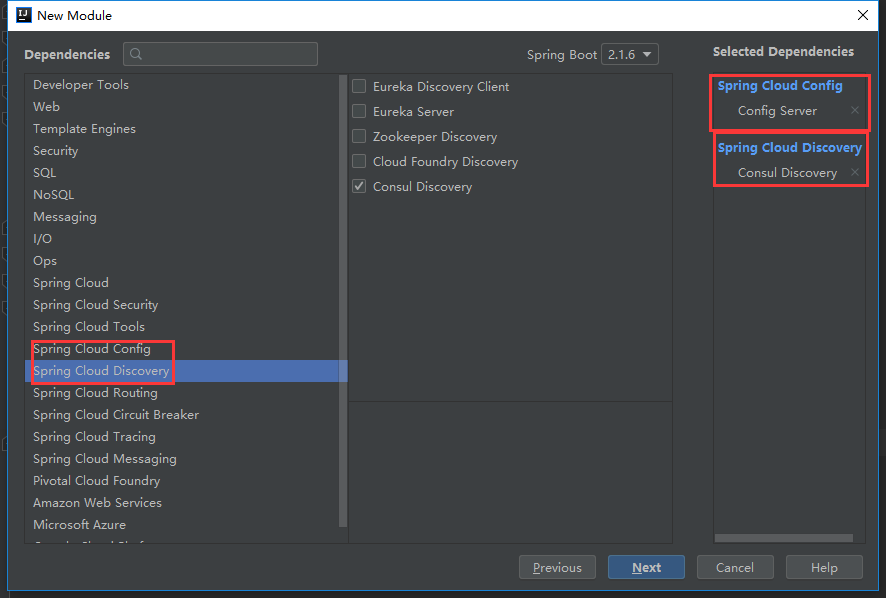Select Developer Tools category
Screen dimensions: 886x598
tap(181, 85)
